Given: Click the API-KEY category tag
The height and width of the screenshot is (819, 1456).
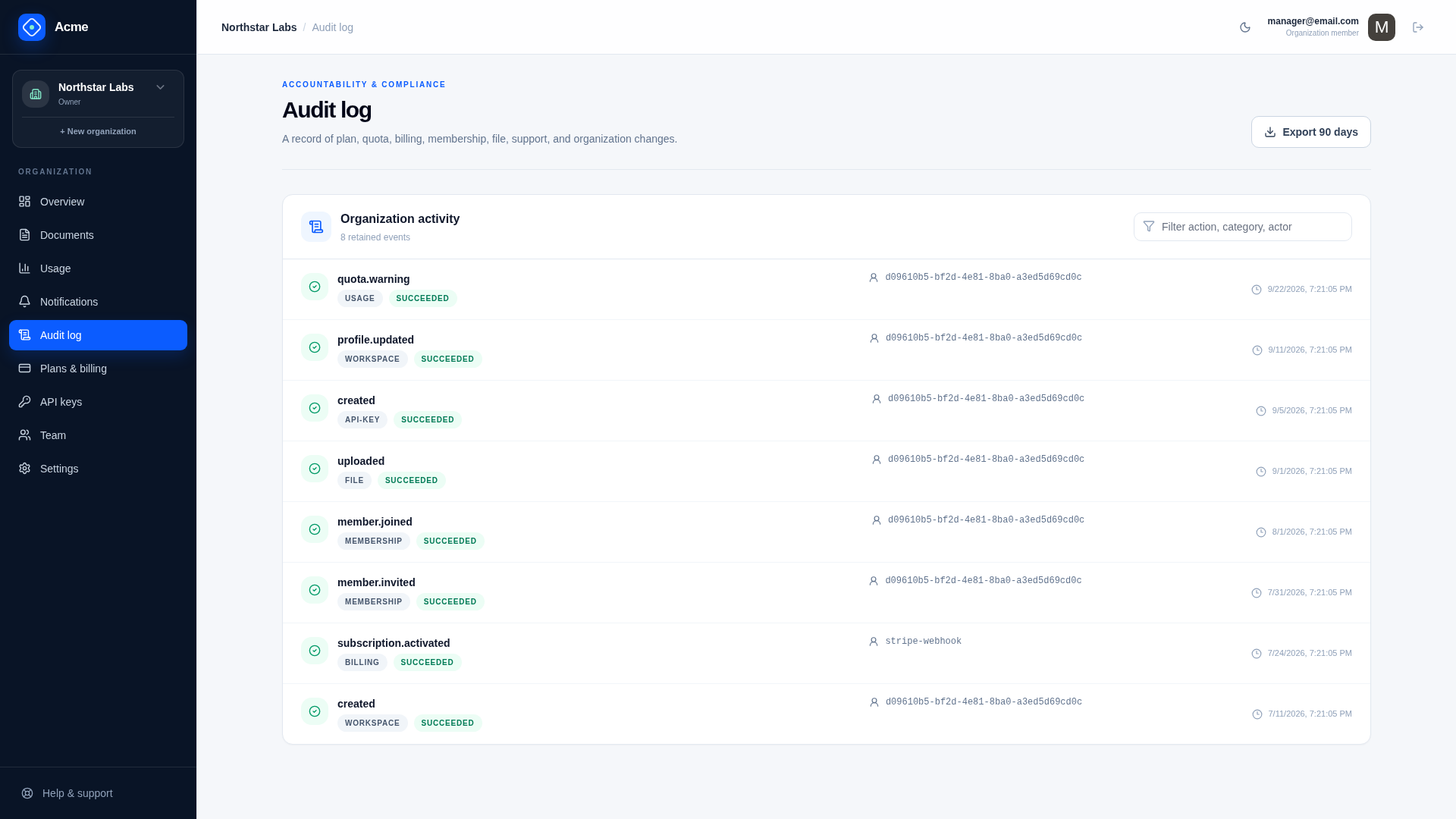Looking at the screenshot, I should (362, 420).
